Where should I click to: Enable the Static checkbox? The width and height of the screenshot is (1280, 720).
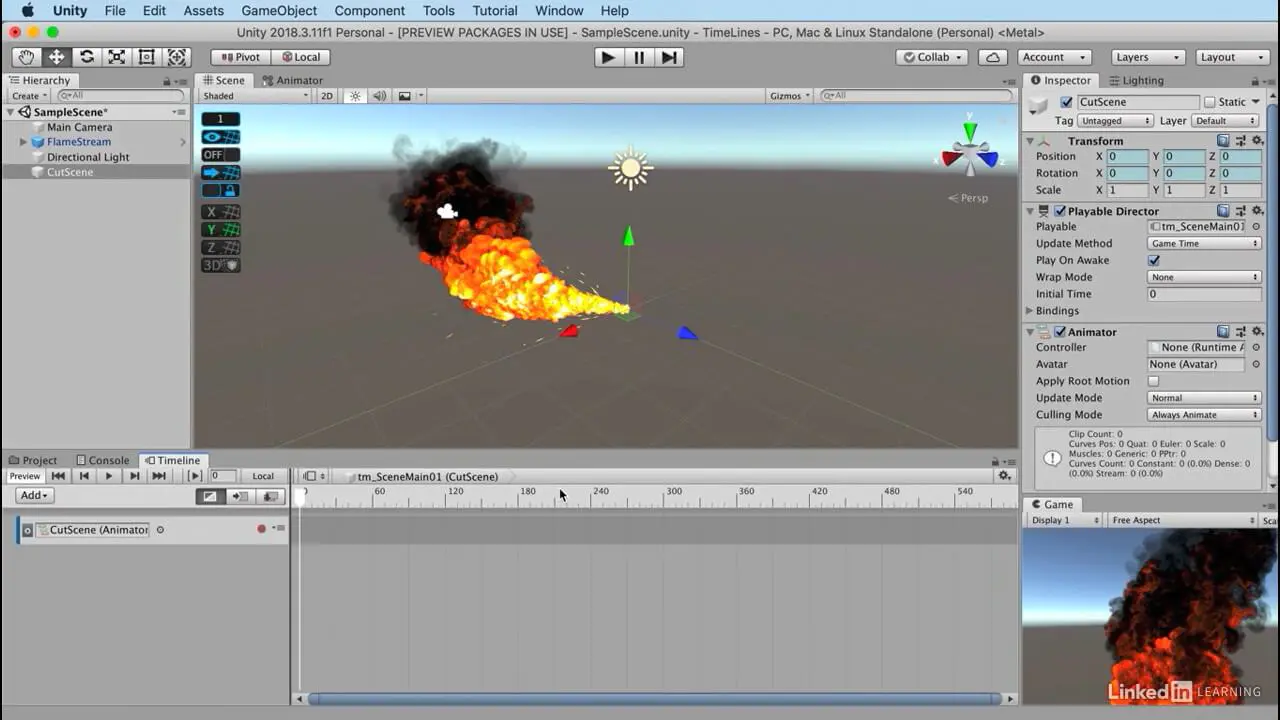[1209, 102]
